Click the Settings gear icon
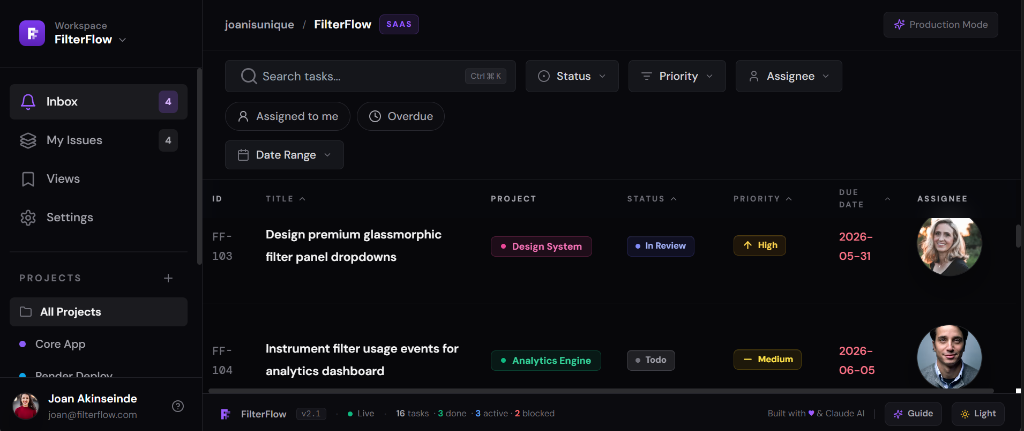Viewport: 1024px width, 431px height. (28, 217)
